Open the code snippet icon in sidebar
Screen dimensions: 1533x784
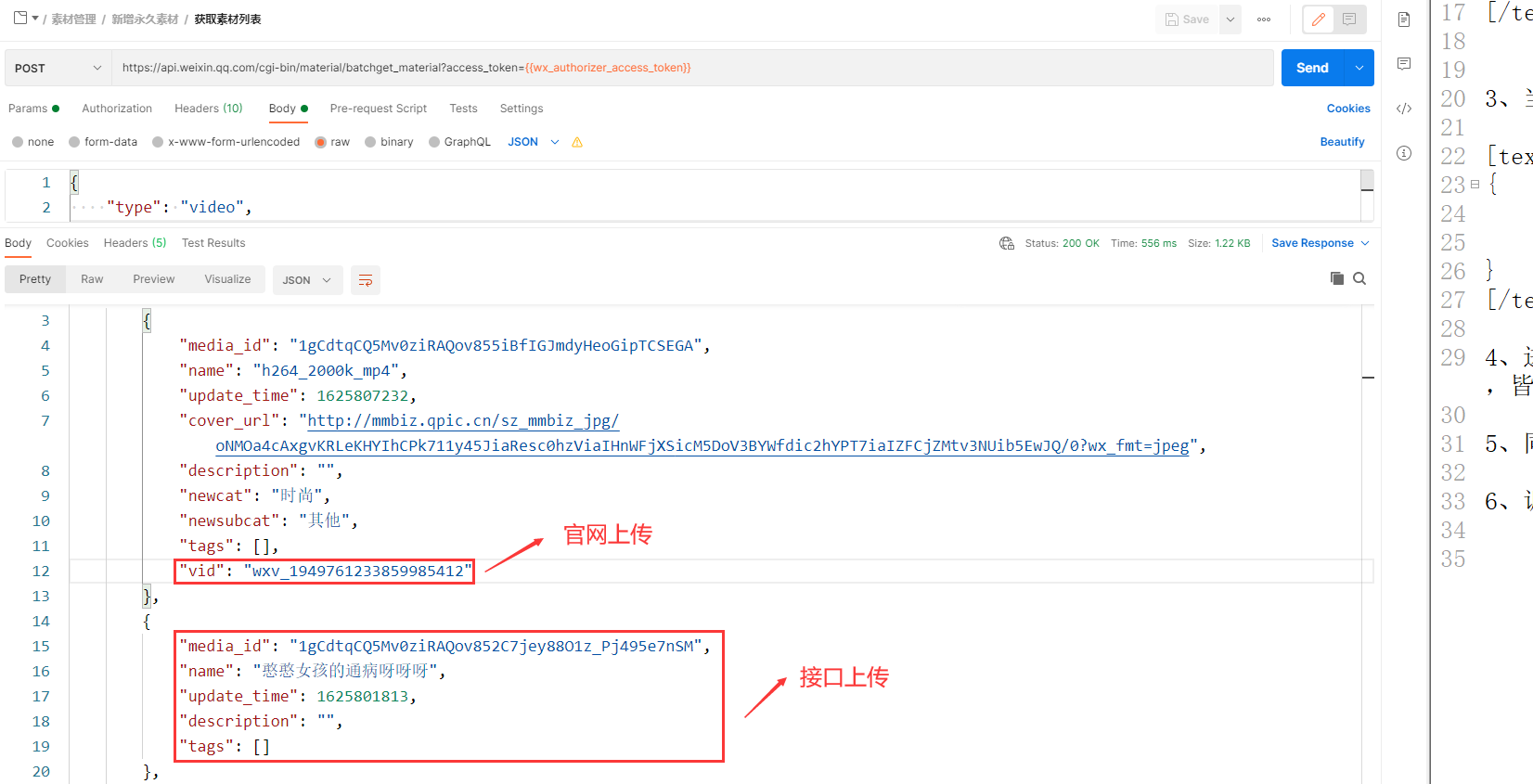click(x=1404, y=109)
